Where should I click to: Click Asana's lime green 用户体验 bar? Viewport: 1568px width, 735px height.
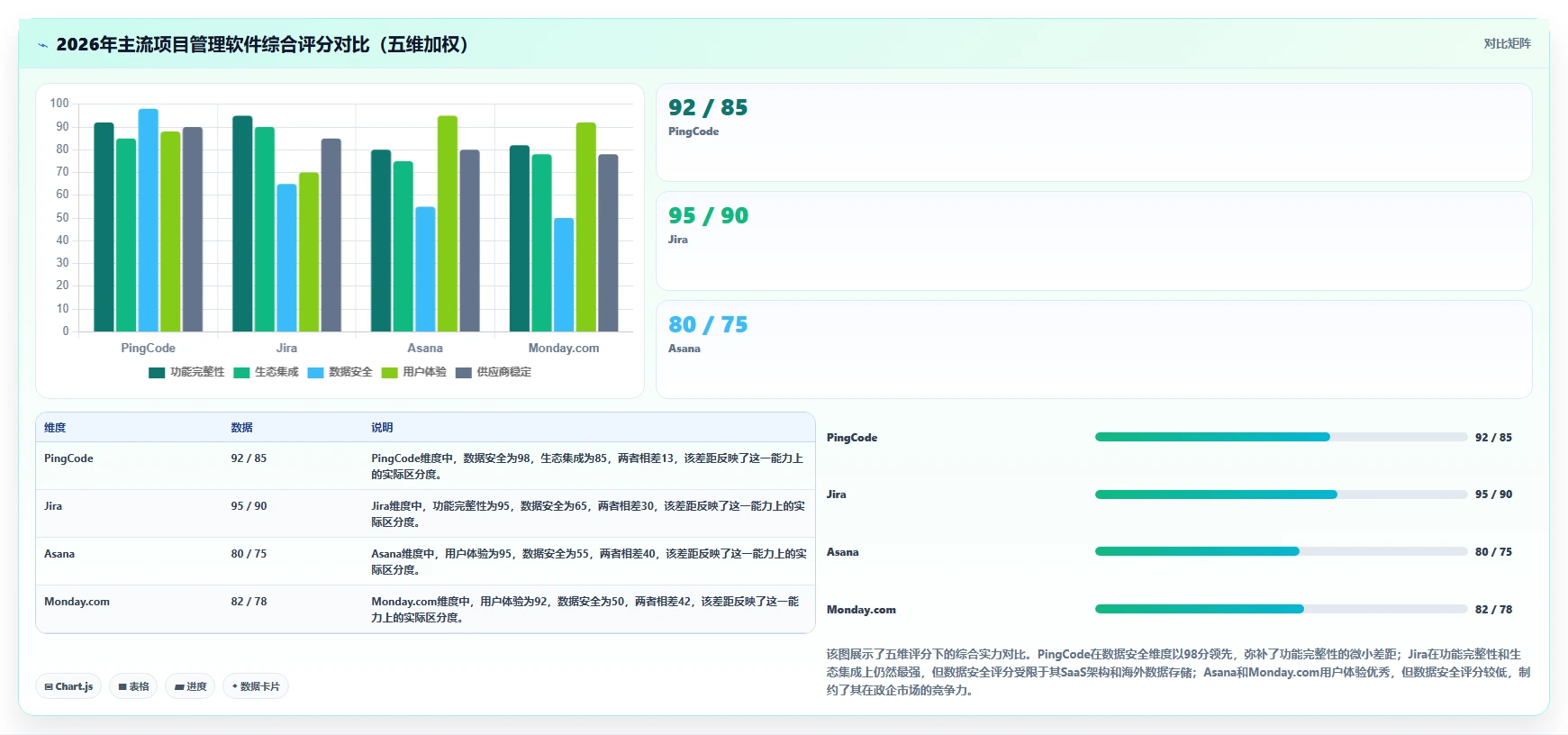tap(448, 223)
